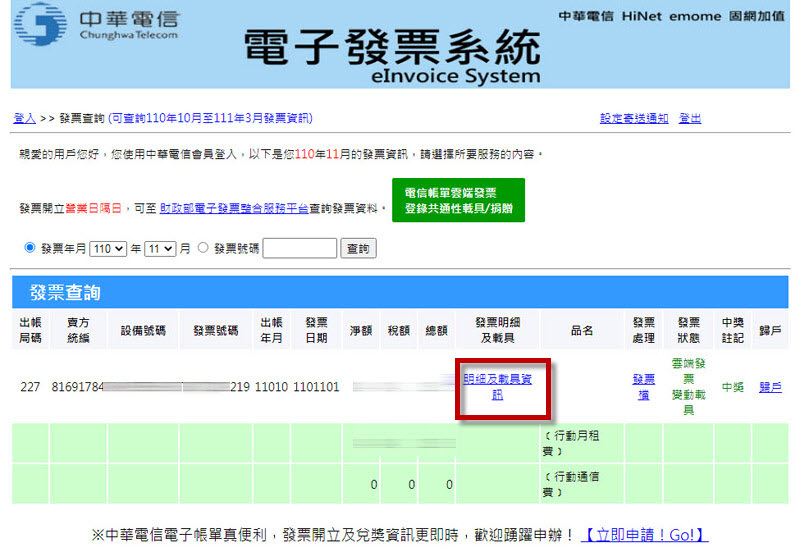Open the emome header link
Viewport: 800px width, 552px height.
pos(695,16)
